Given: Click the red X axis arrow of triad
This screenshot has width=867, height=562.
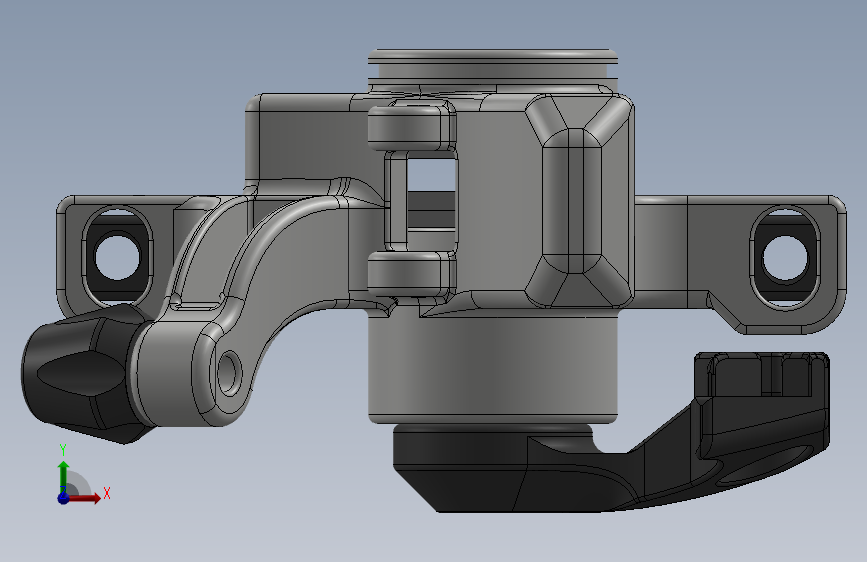Looking at the screenshot, I should click(83, 498).
